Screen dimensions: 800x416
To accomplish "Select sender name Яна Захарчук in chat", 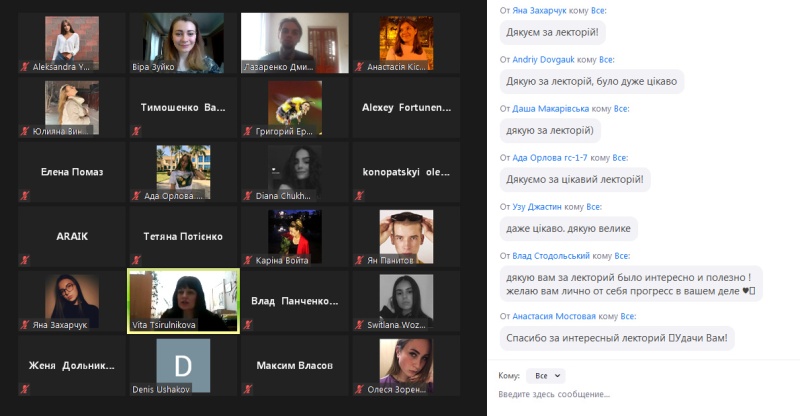I will [538, 10].
